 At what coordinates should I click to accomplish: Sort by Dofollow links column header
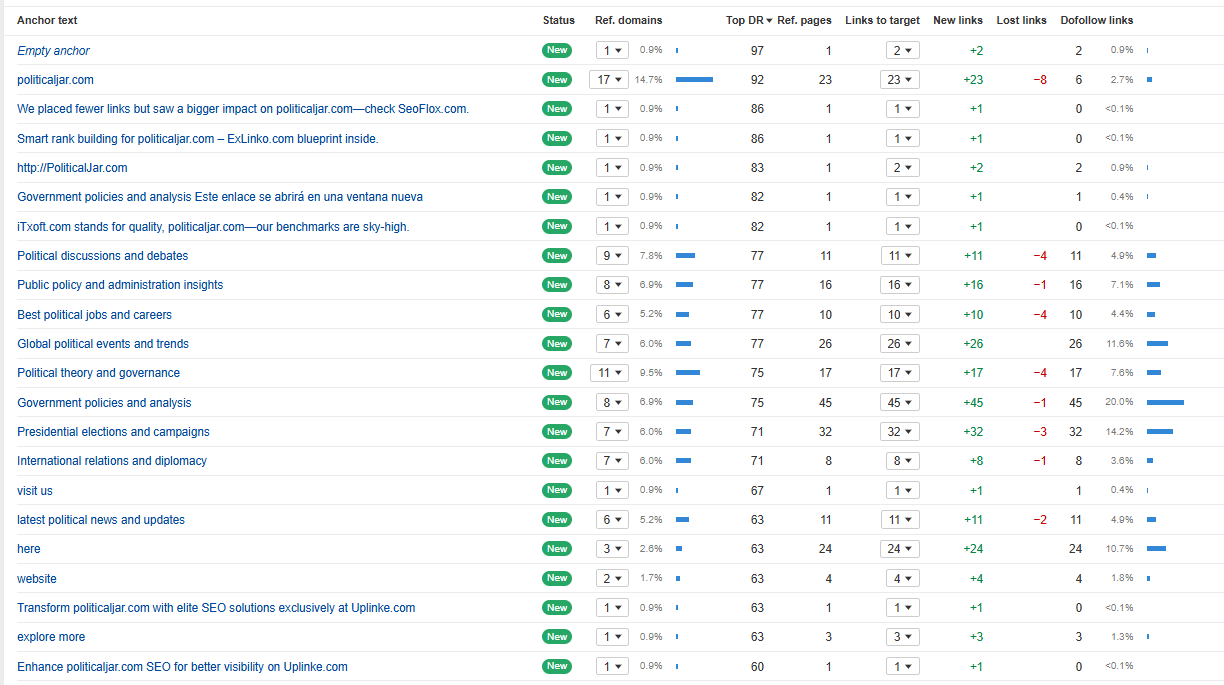(x=1096, y=20)
